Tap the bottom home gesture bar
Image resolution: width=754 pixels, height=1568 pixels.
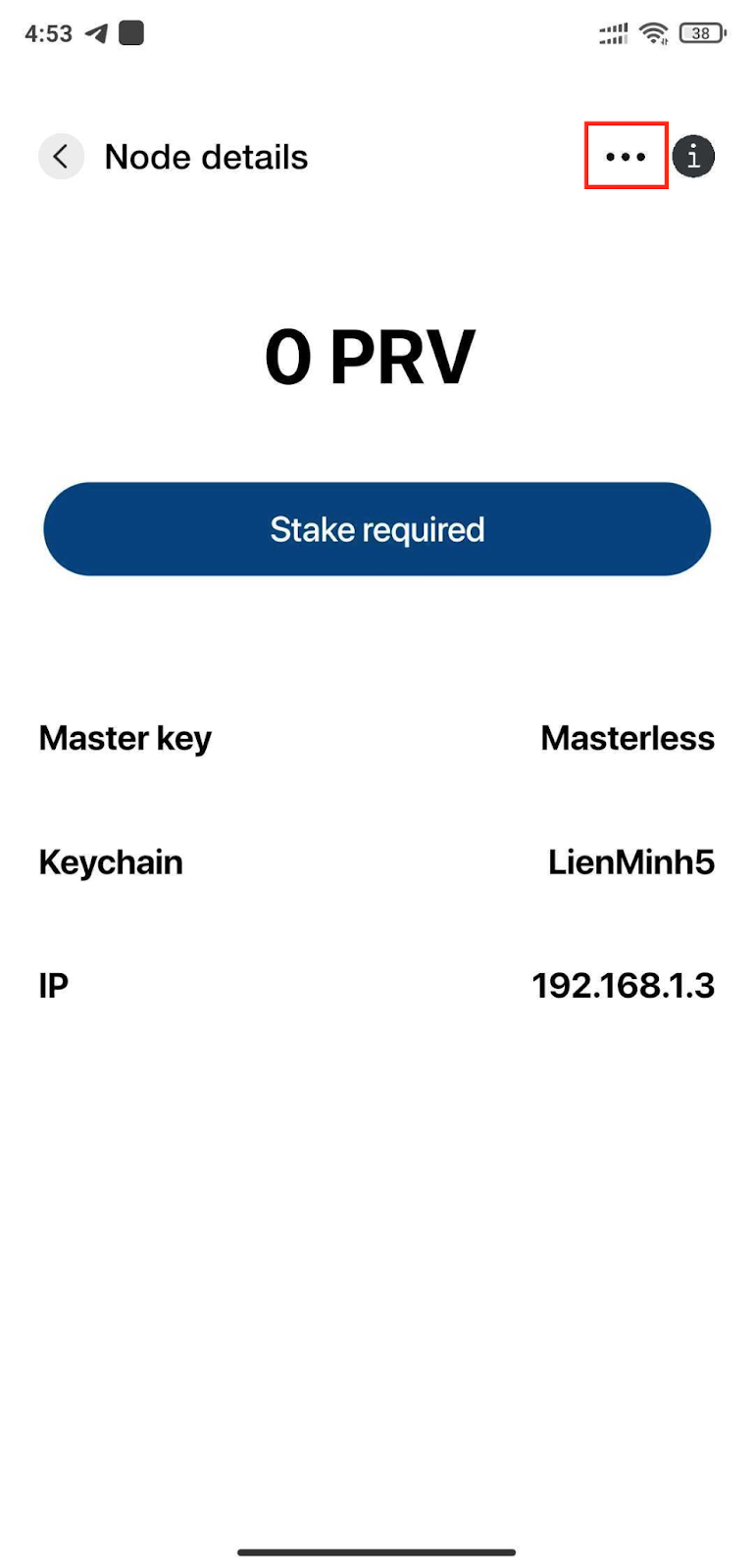pyautogui.click(x=377, y=1552)
